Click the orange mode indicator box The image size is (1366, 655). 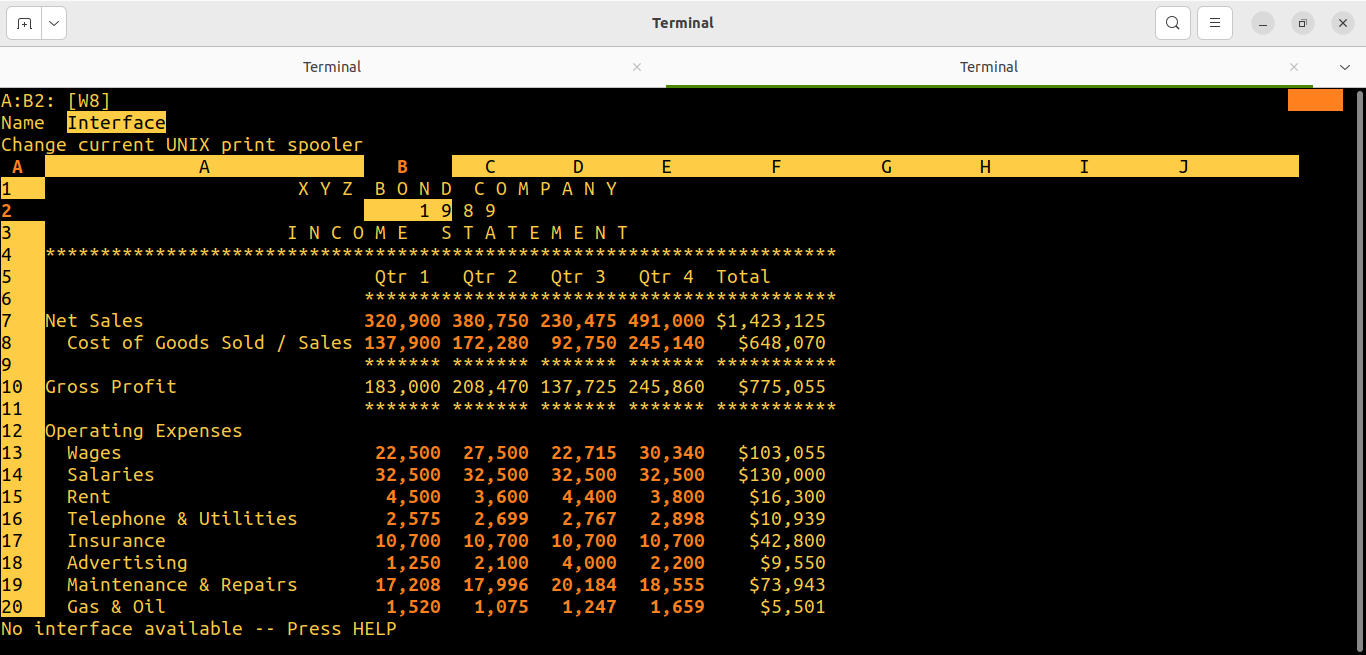pyautogui.click(x=1315, y=100)
